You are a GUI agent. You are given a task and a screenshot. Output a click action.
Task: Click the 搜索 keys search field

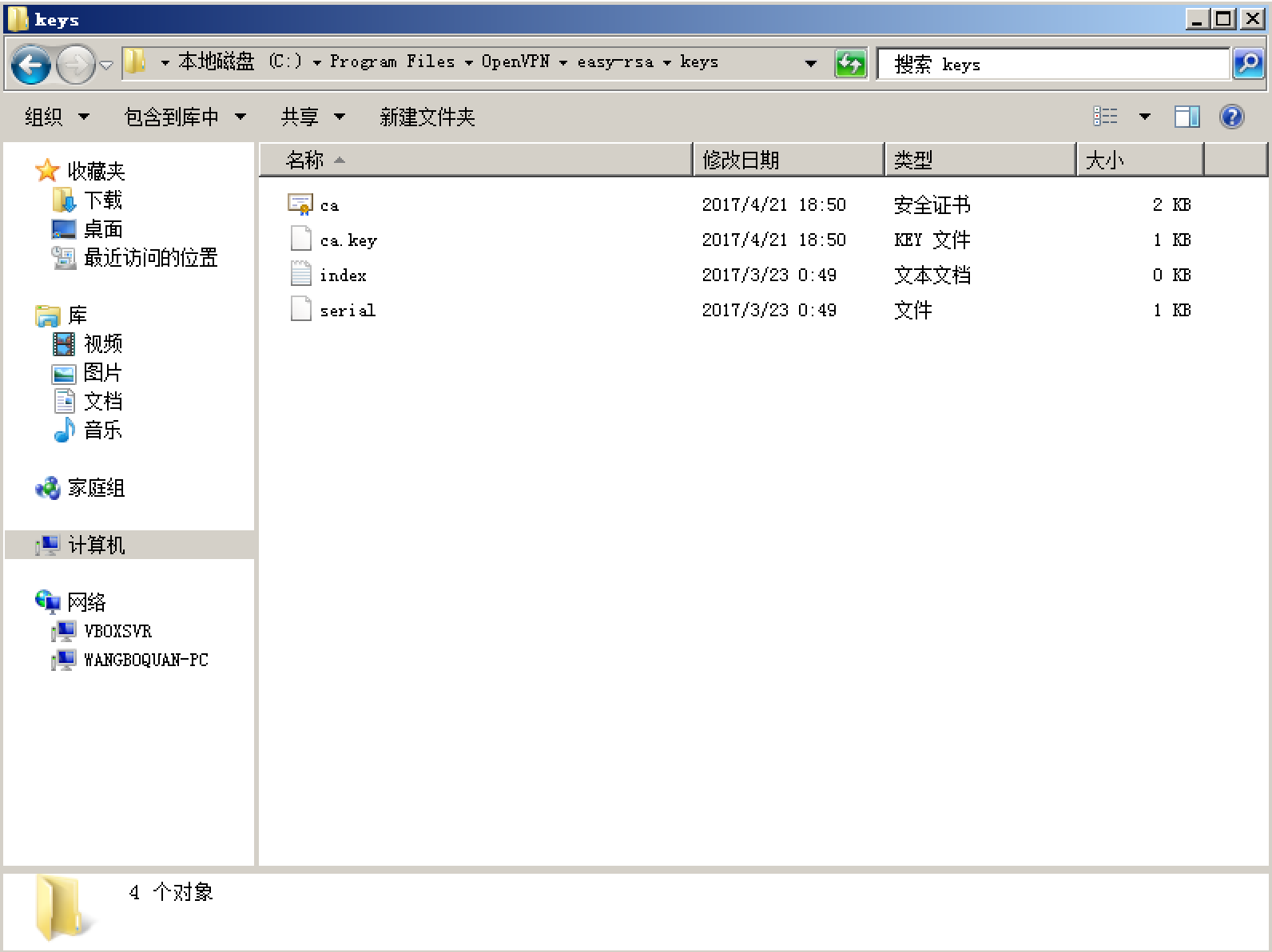coord(1051,64)
